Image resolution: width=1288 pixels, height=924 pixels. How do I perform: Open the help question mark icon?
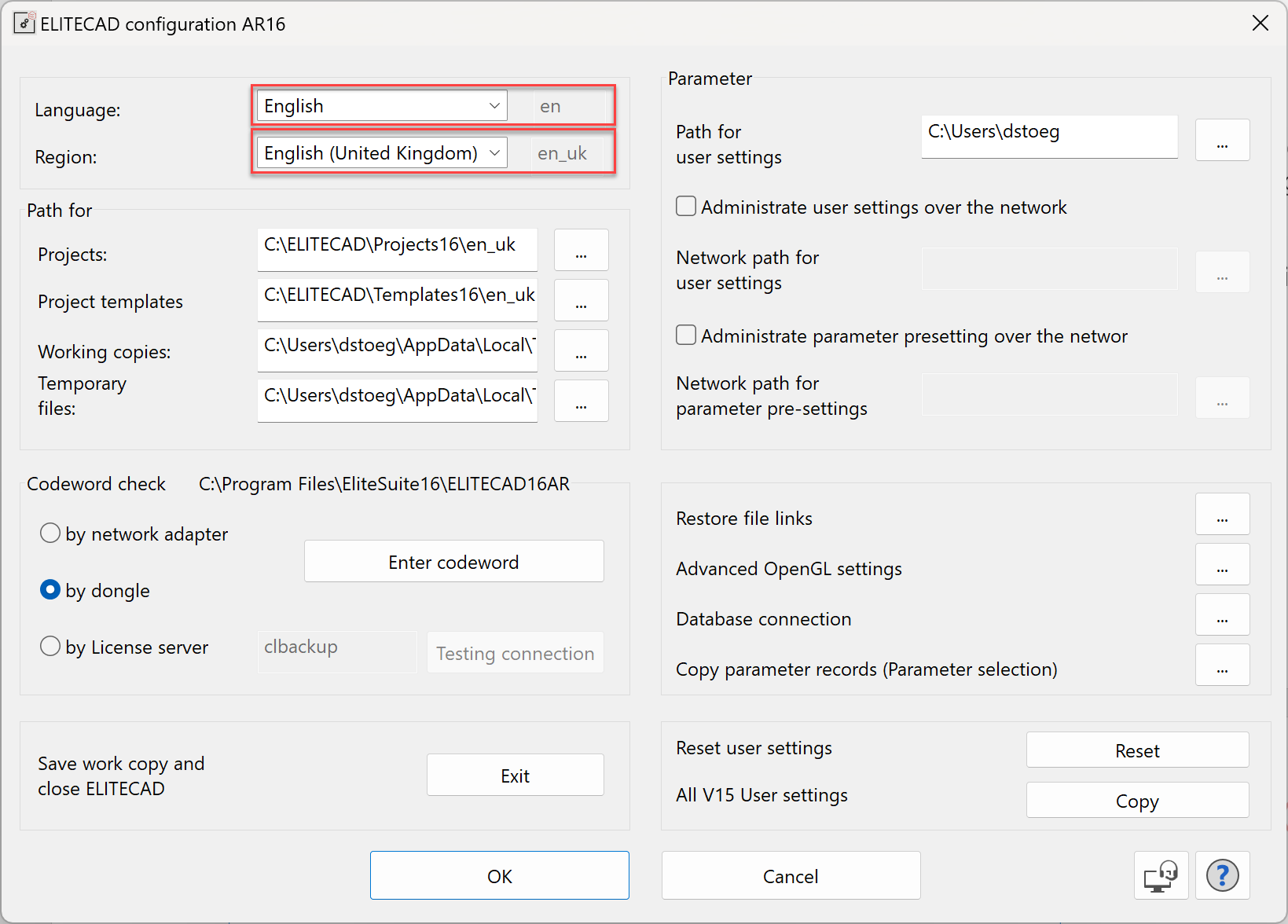[x=1222, y=875]
